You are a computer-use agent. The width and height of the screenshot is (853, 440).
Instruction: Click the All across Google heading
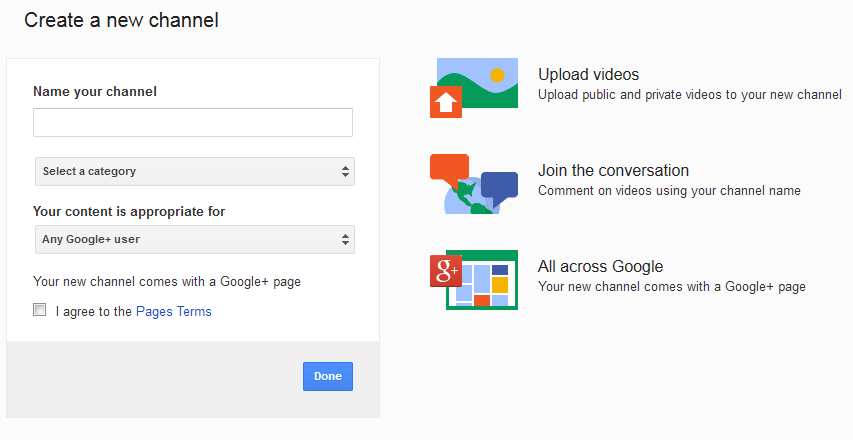pyautogui.click(x=600, y=266)
